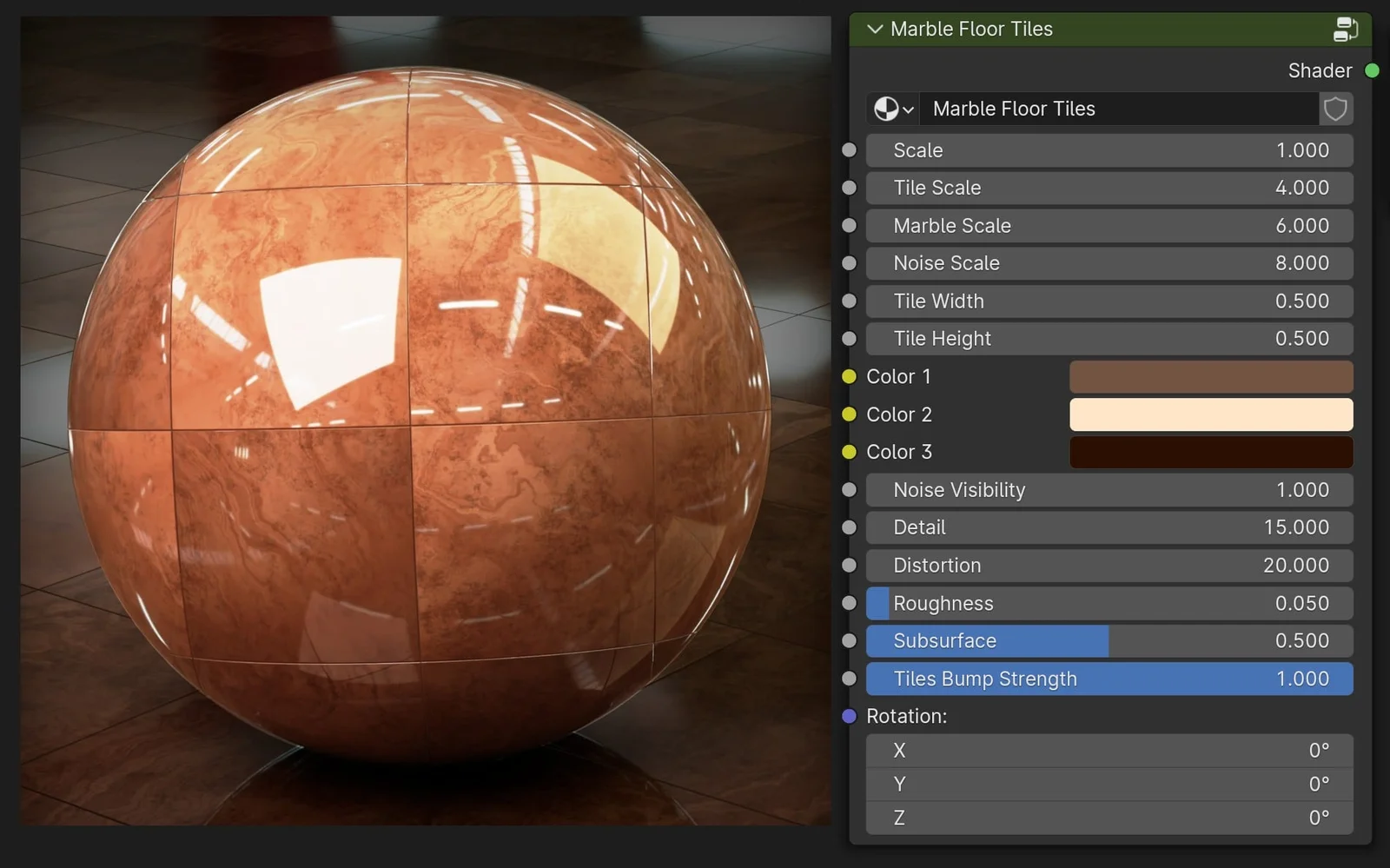Toggle the fake user shield icon
Screen dimensions: 1390x868
pos(1335,109)
